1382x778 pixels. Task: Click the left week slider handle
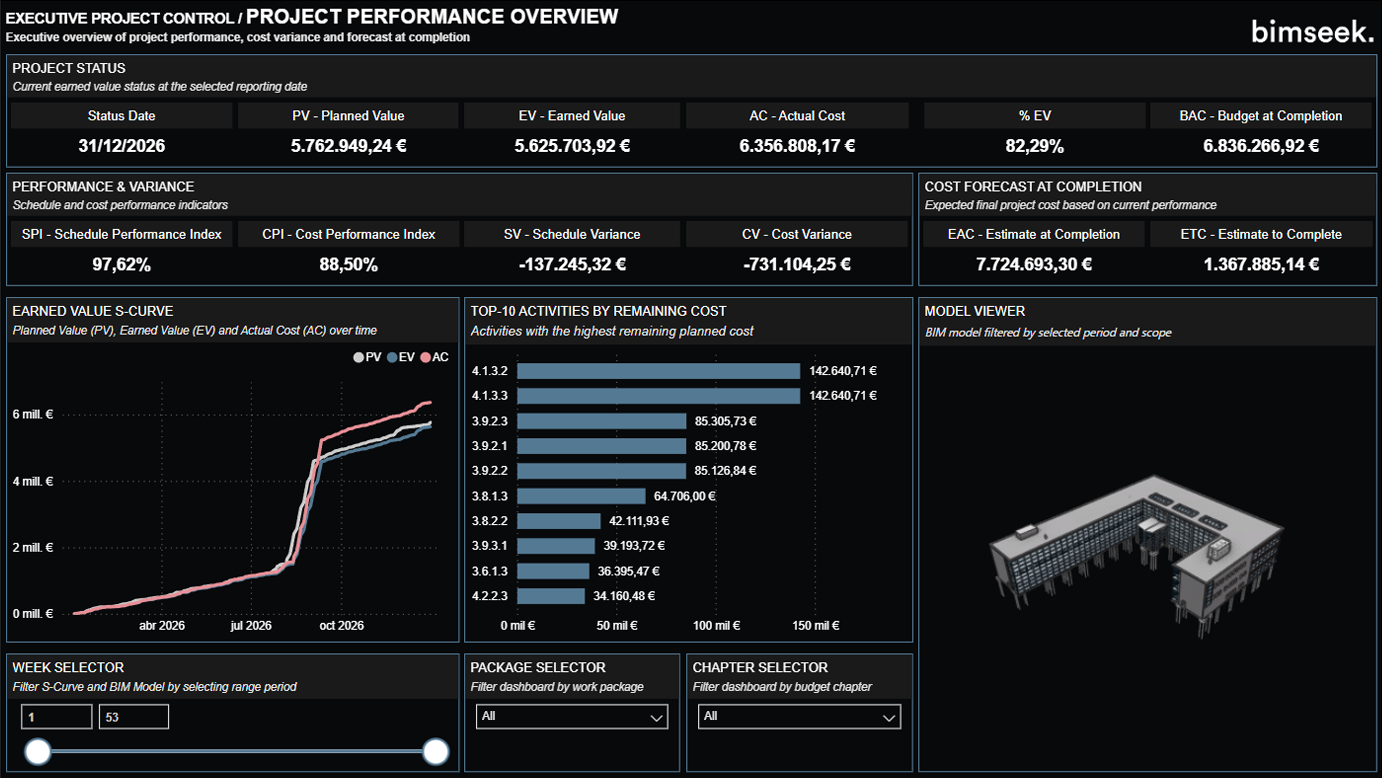click(38, 751)
